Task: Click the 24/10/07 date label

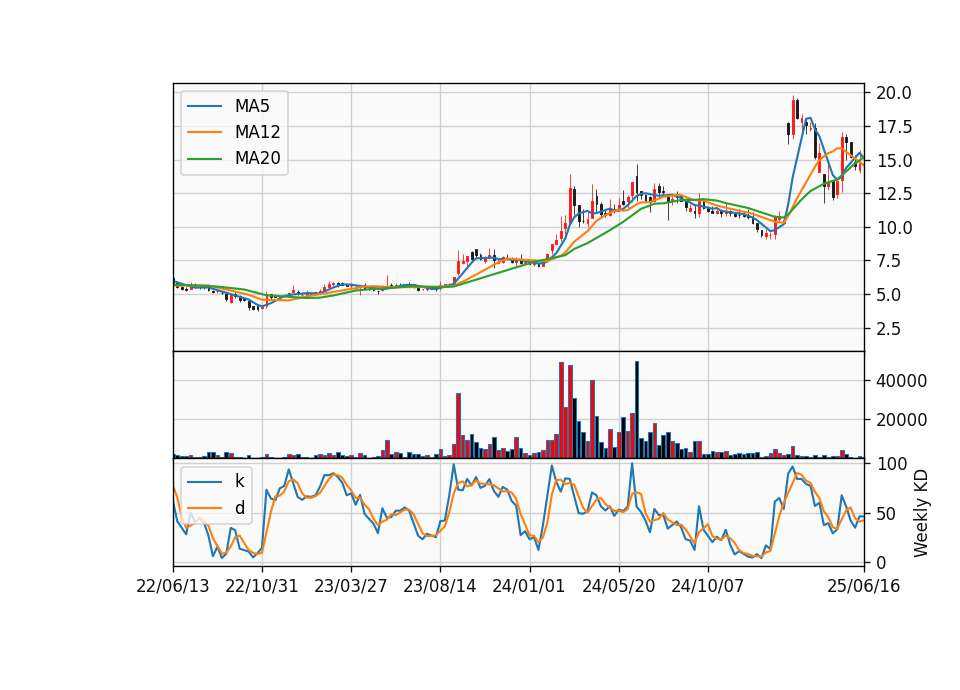Action: click(x=708, y=586)
